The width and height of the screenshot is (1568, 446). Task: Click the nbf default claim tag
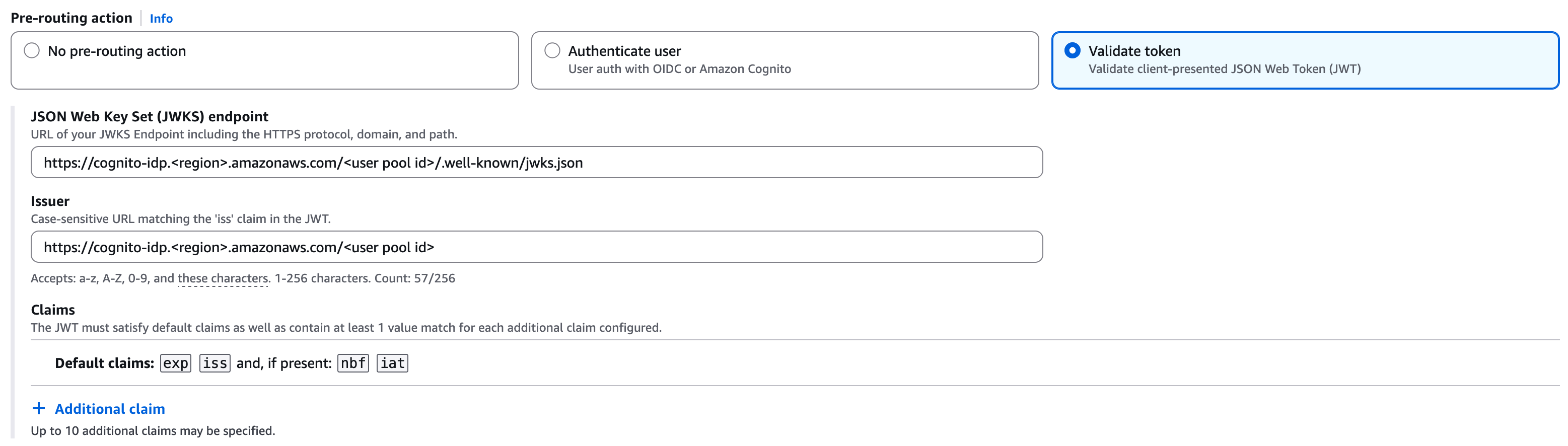click(x=353, y=363)
